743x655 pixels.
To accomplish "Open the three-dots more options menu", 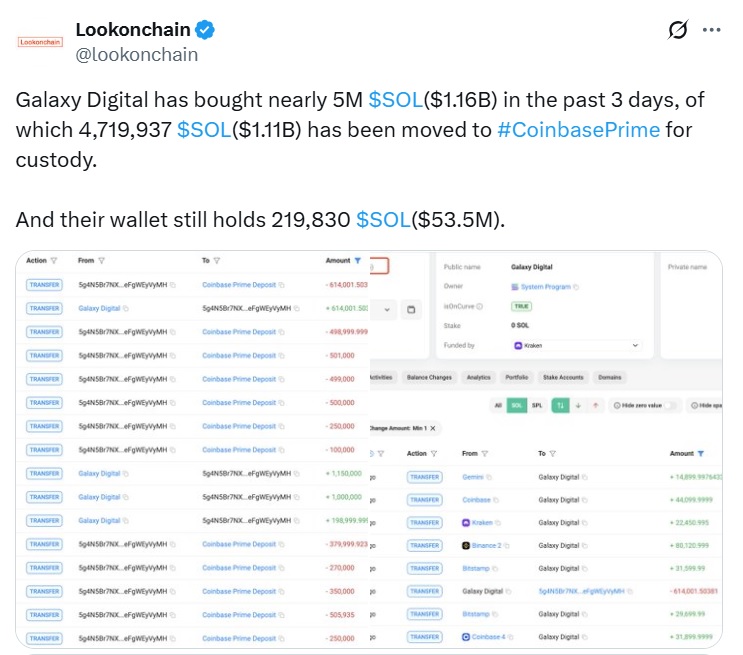I will coord(711,30).
